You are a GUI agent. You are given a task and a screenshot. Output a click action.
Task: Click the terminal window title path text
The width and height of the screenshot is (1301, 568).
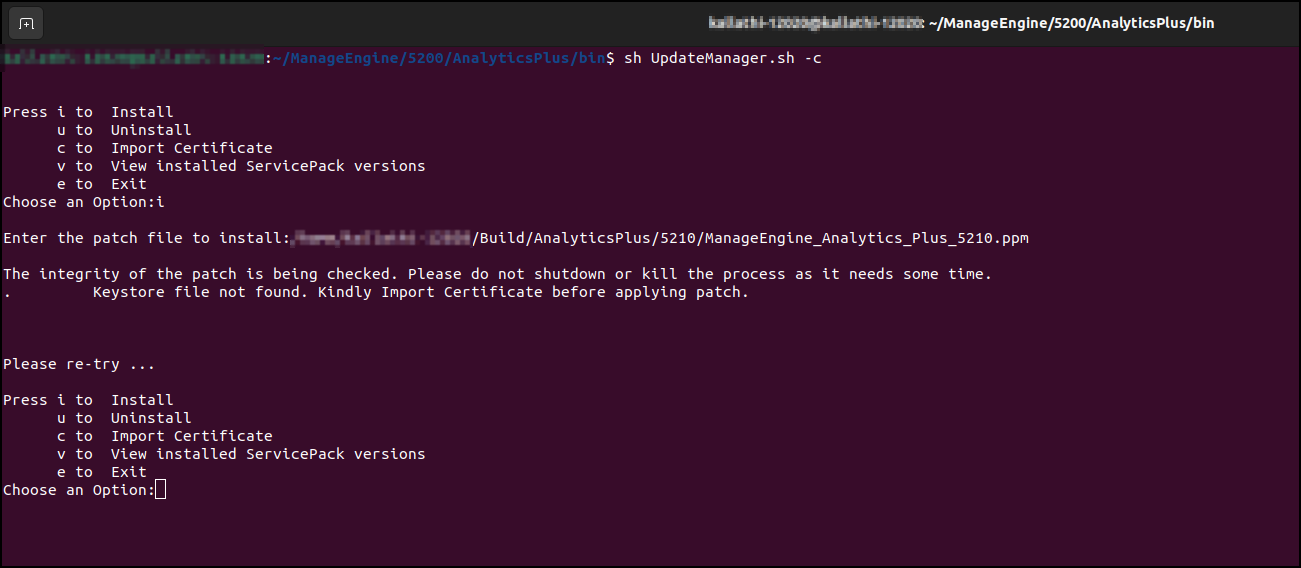pyautogui.click(x=1071, y=22)
